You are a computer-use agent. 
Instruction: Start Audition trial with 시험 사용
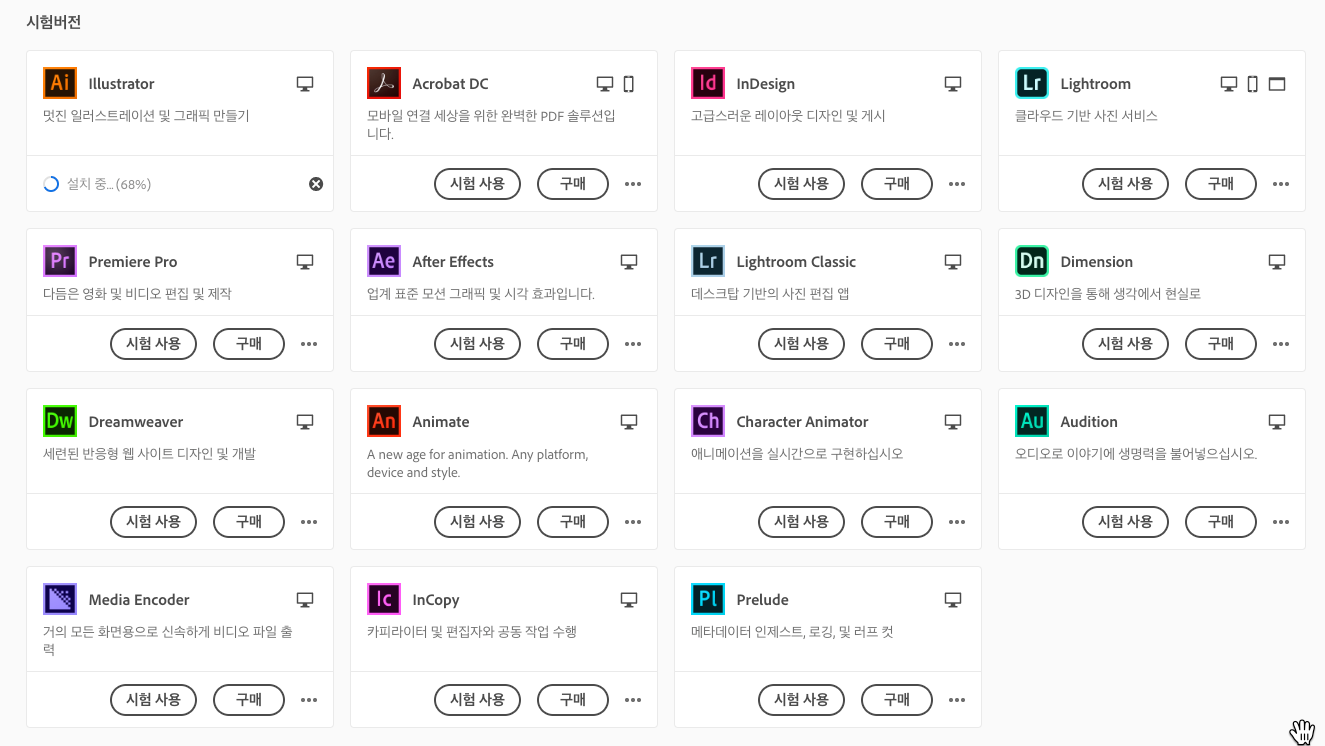click(x=1125, y=522)
